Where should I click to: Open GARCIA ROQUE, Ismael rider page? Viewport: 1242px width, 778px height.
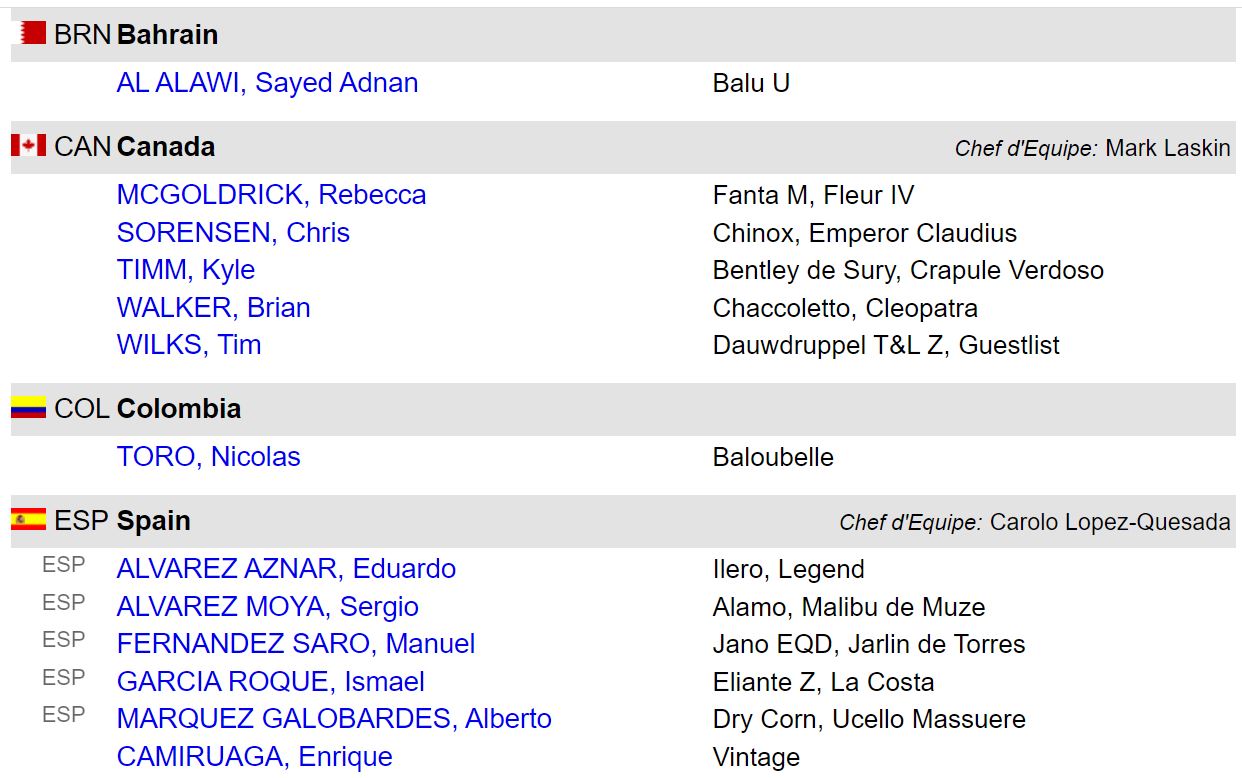tap(270, 682)
